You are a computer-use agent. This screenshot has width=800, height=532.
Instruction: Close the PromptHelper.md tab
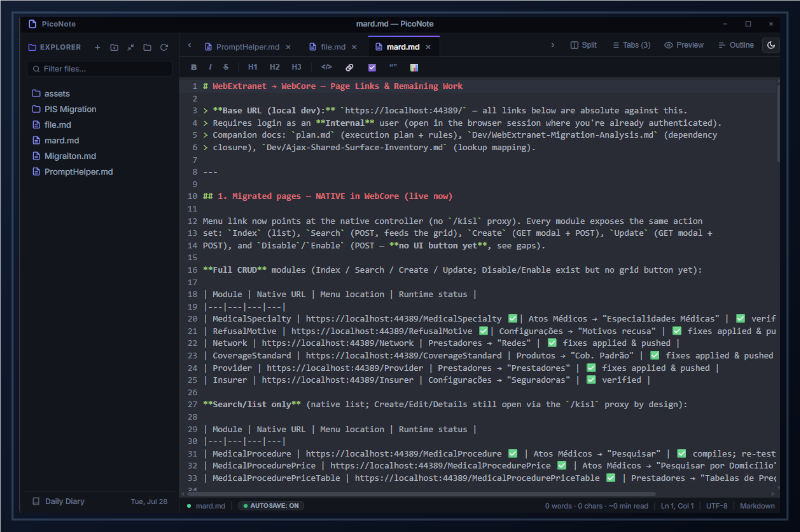288,47
